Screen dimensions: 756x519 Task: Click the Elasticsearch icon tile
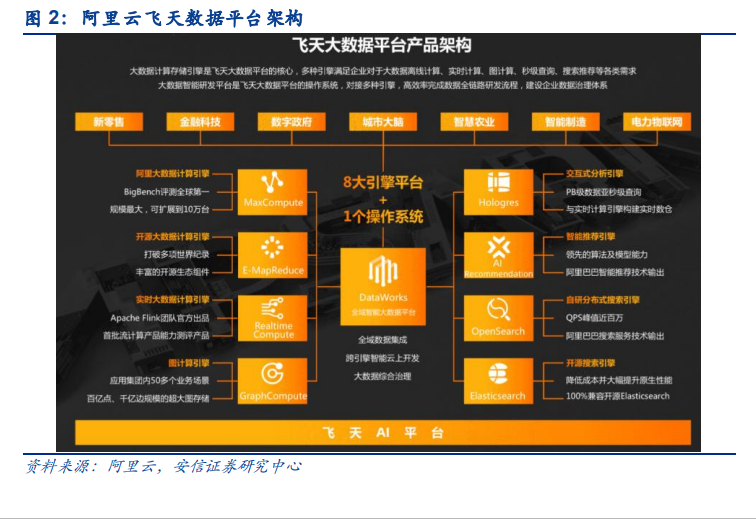(x=499, y=381)
